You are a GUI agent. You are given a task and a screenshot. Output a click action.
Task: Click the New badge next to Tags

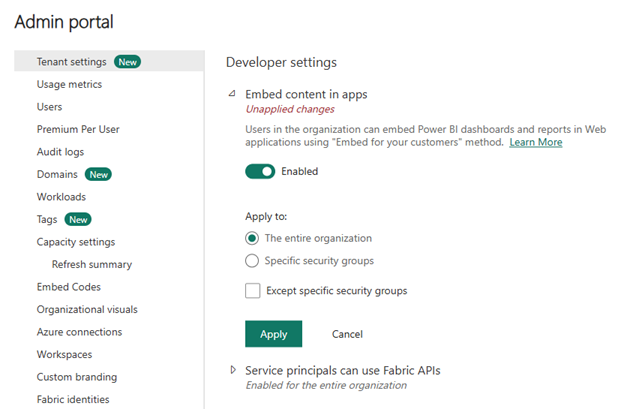pos(78,219)
